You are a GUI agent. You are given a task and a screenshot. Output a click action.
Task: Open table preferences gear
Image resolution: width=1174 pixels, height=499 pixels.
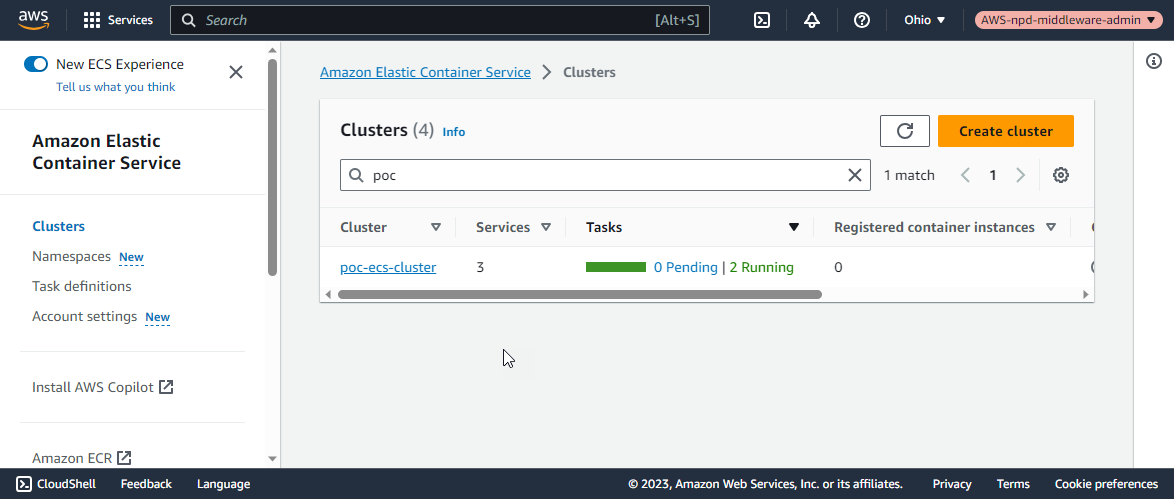tap(1060, 175)
